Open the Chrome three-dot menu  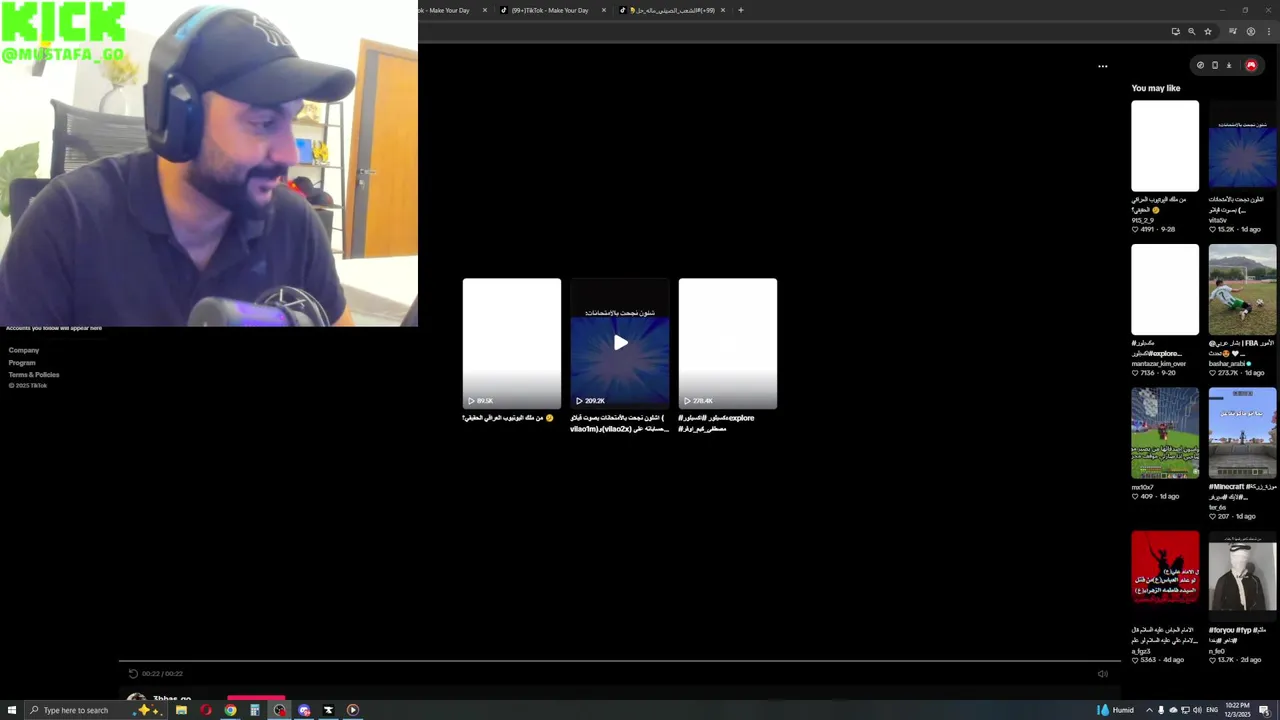[1267, 31]
